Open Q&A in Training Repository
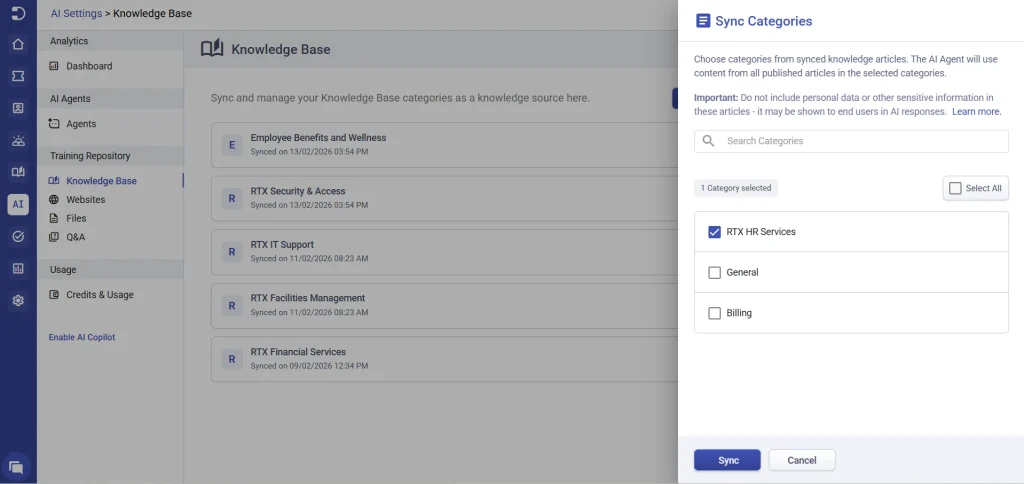 coord(75,237)
